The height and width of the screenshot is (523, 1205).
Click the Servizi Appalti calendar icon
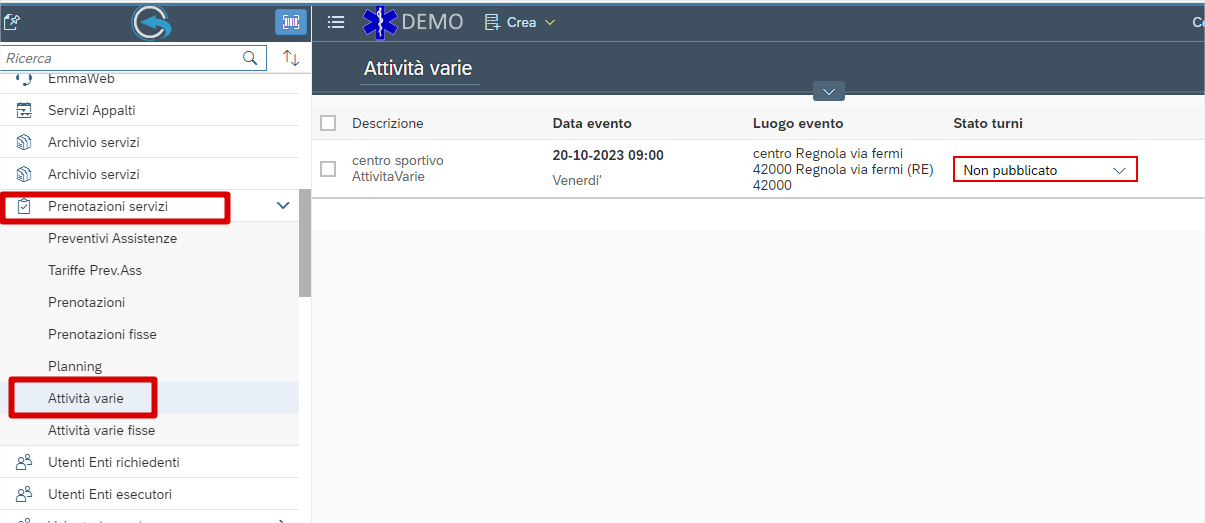click(x=25, y=110)
